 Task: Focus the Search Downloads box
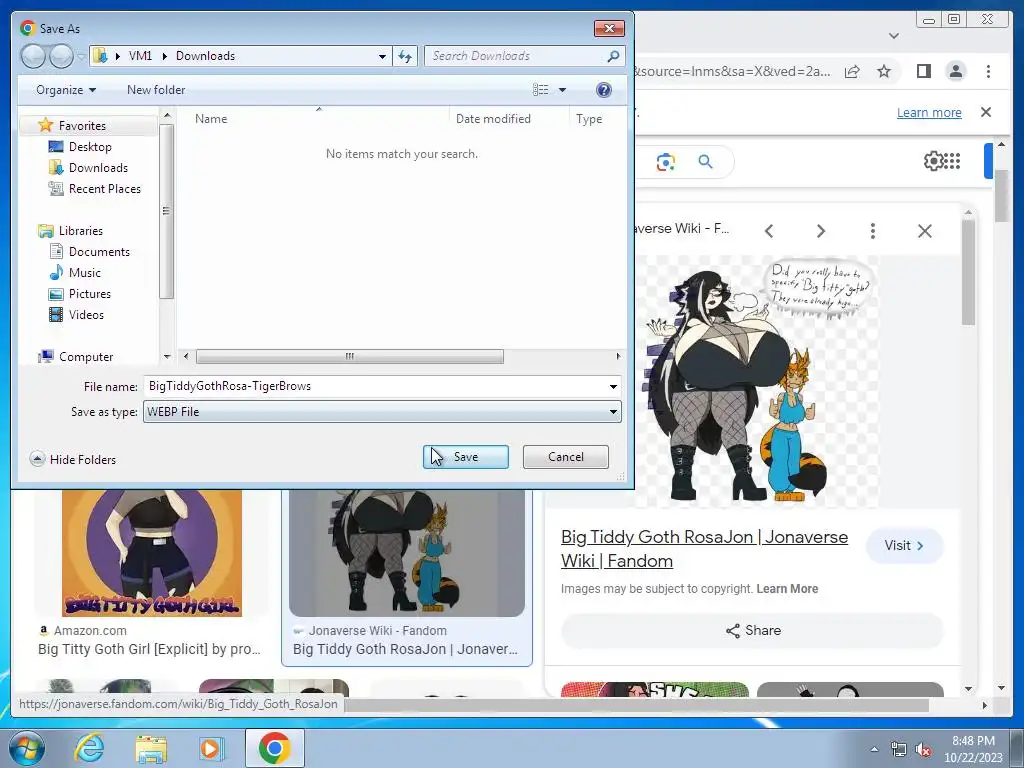(516, 56)
